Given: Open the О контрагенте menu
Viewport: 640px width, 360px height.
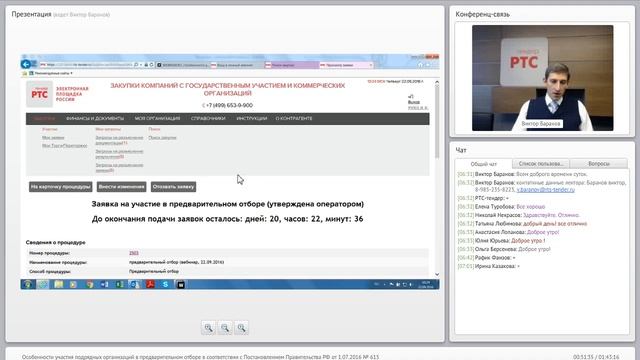Looking at the screenshot, I should (x=294, y=119).
